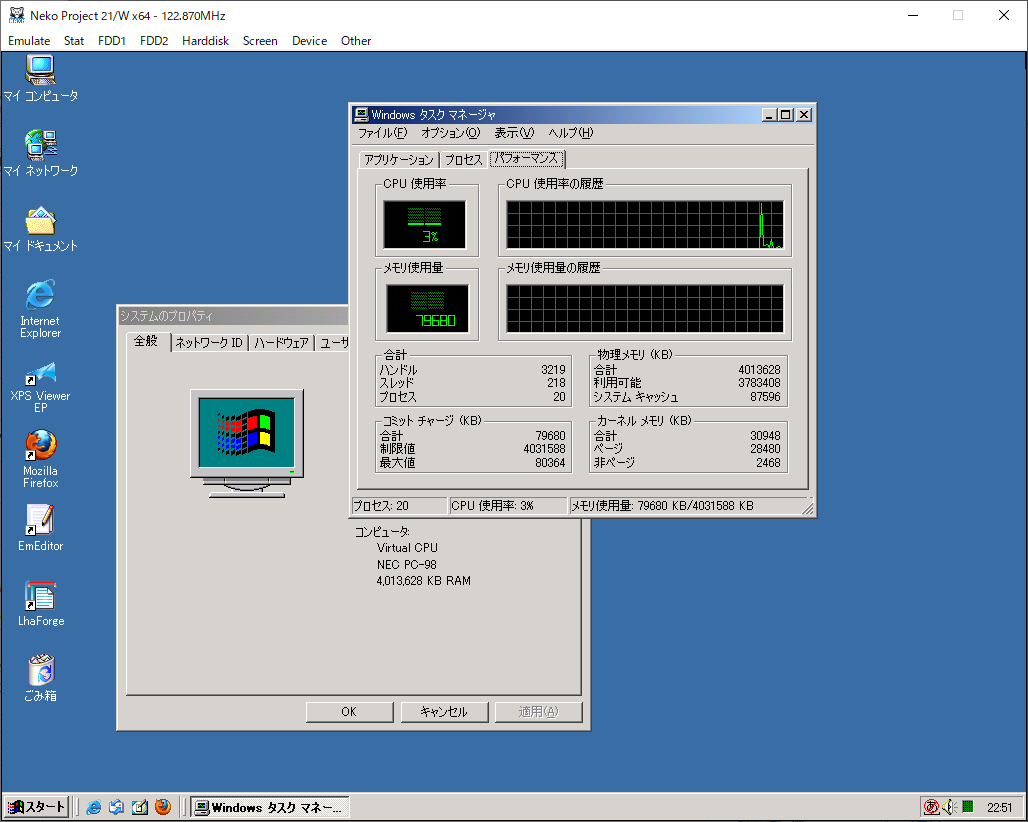The image size is (1028, 822).
Task: Select the マイ ドキュメント folder icon
Action: 41,229
